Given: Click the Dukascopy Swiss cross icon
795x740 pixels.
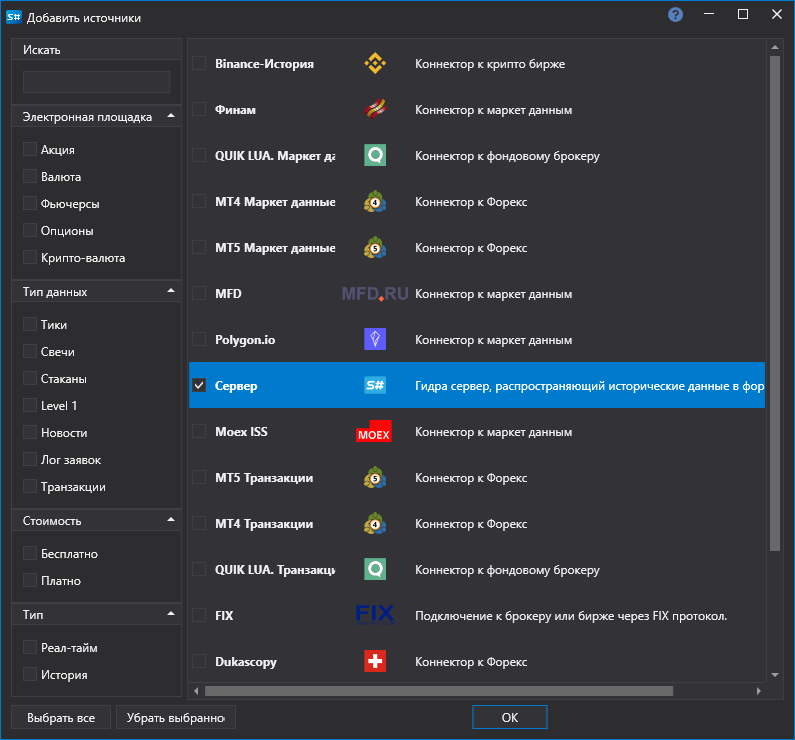Looking at the screenshot, I should (x=375, y=661).
